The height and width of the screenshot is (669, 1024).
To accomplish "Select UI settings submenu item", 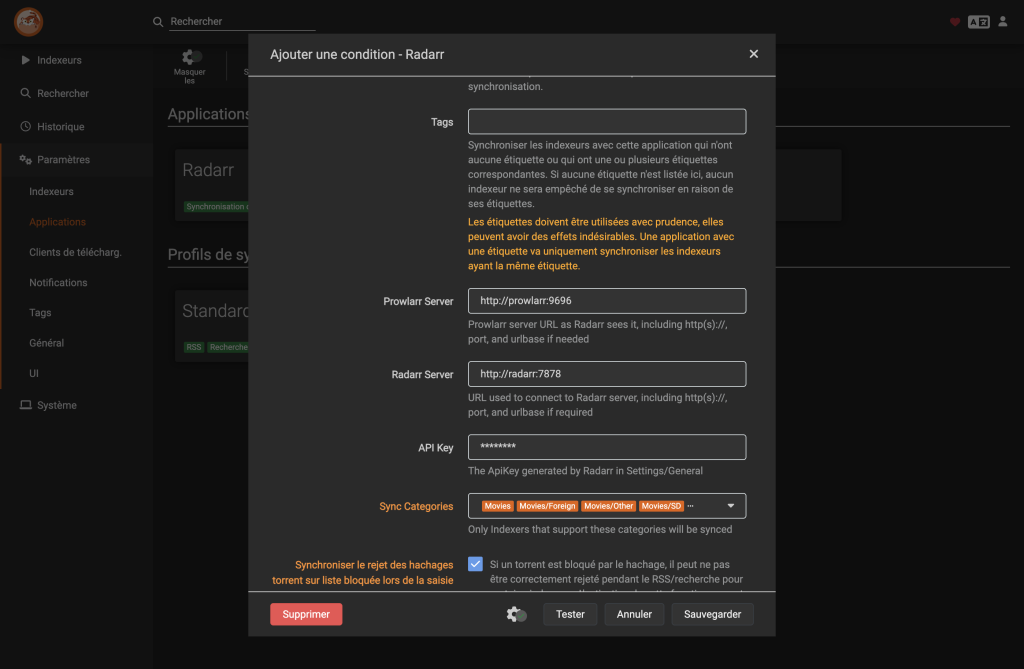I will (x=34, y=373).
